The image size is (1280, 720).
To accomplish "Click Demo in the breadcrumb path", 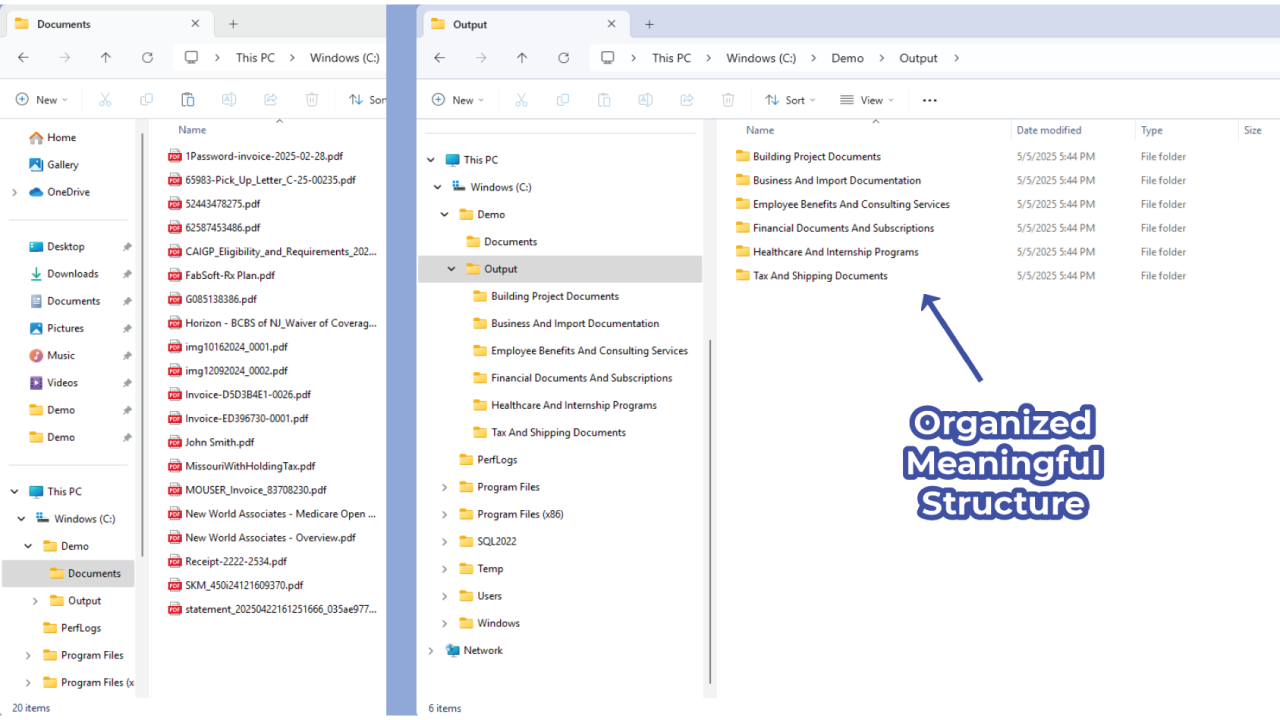I will coord(847,58).
